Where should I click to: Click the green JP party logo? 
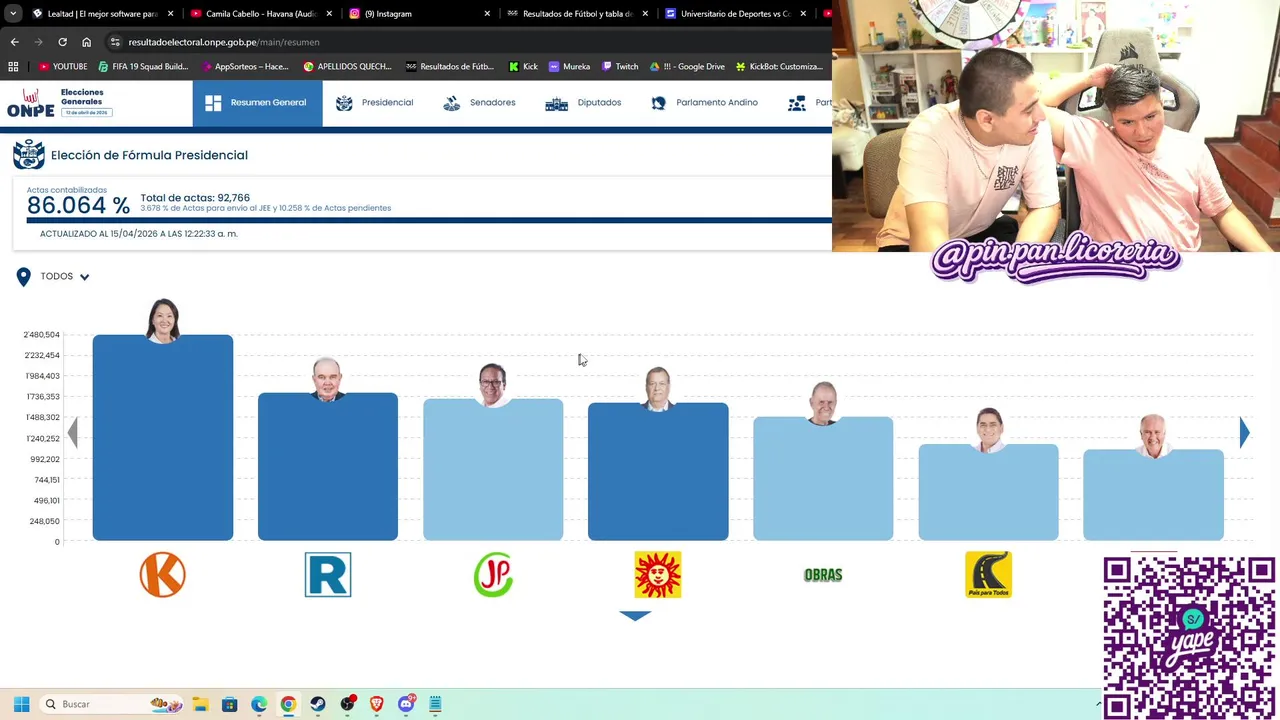[493, 575]
